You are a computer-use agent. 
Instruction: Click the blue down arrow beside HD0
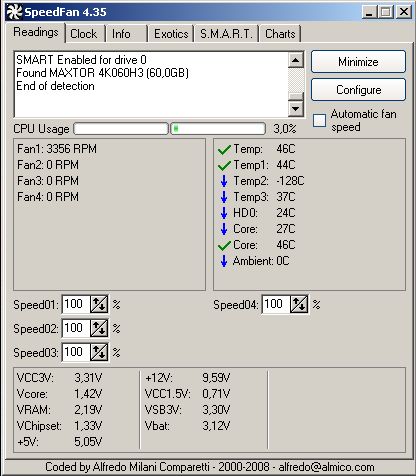point(224,213)
